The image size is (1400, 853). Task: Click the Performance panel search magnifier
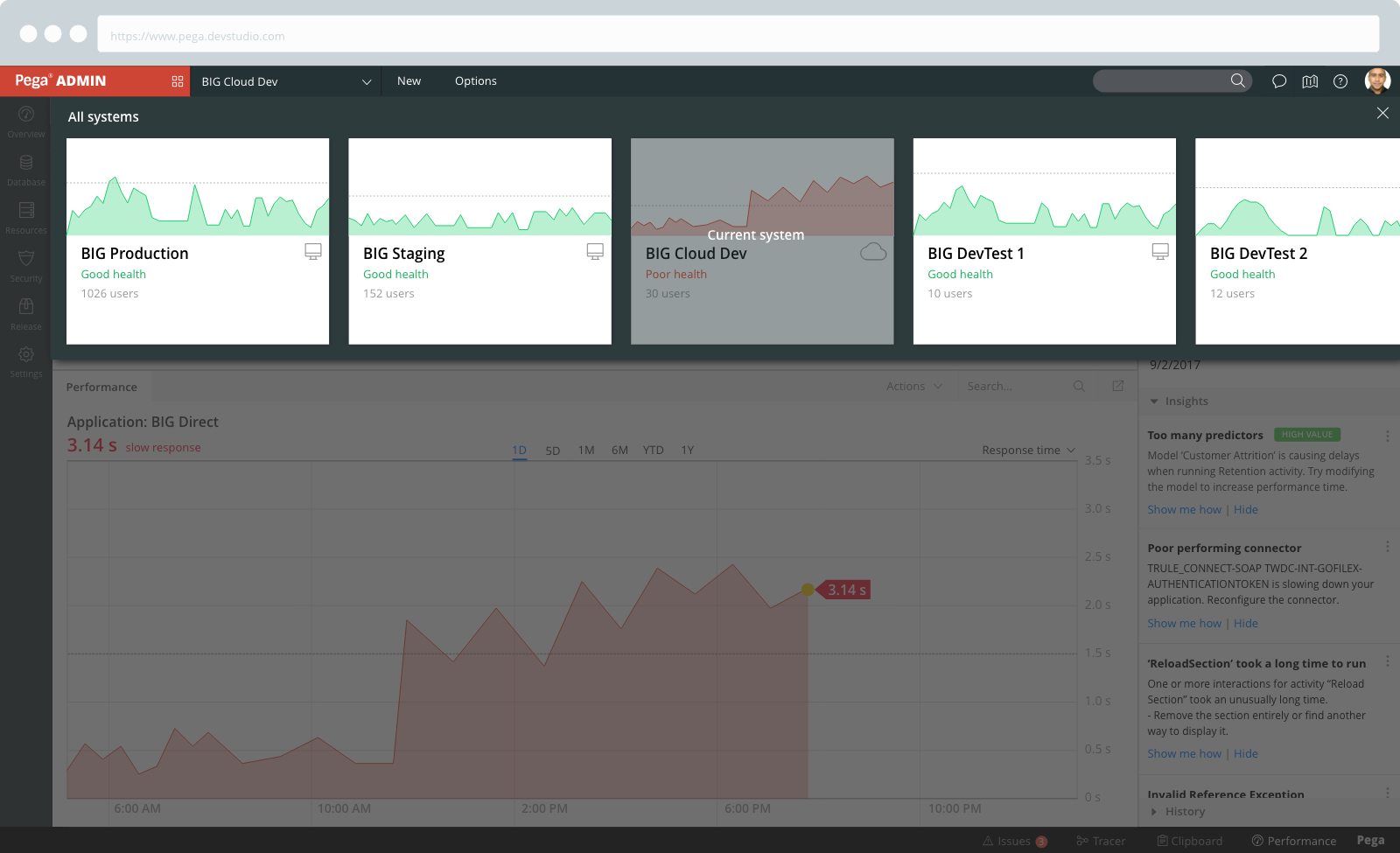point(1079,386)
